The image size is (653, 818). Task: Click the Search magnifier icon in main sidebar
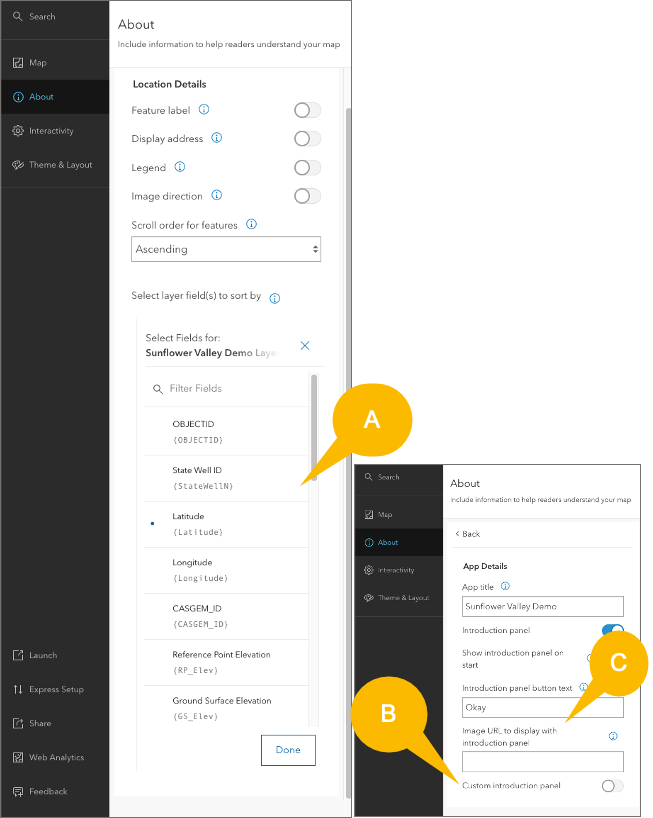click(18, 17)
